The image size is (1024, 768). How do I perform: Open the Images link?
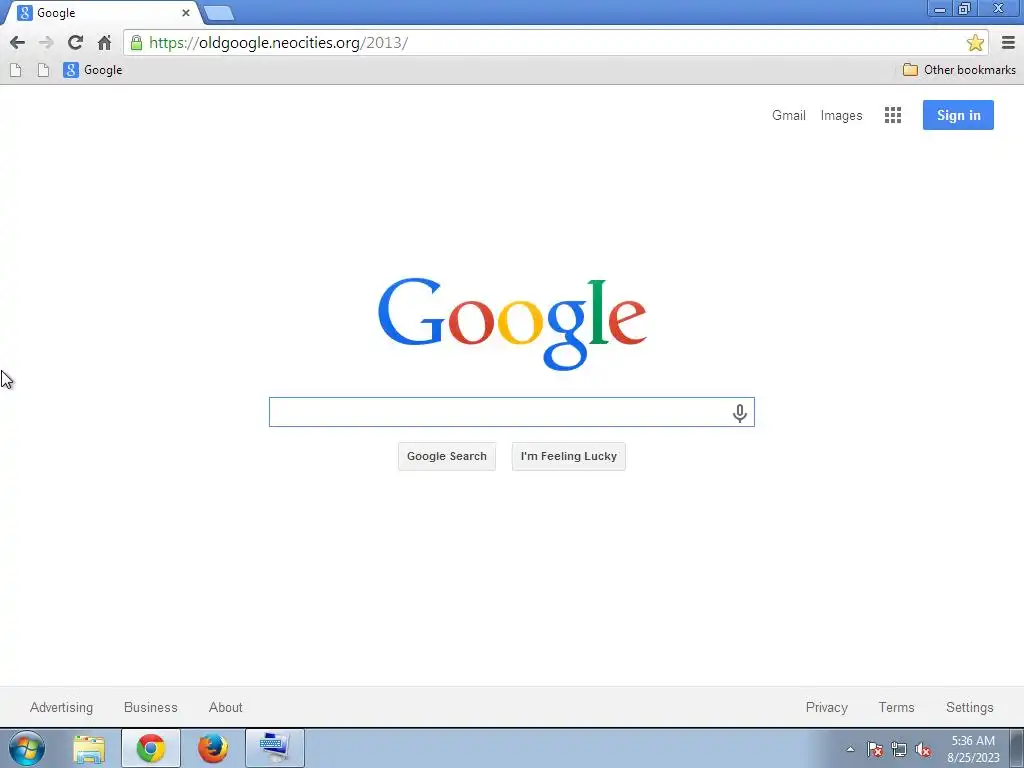click(x=841, y=116)
